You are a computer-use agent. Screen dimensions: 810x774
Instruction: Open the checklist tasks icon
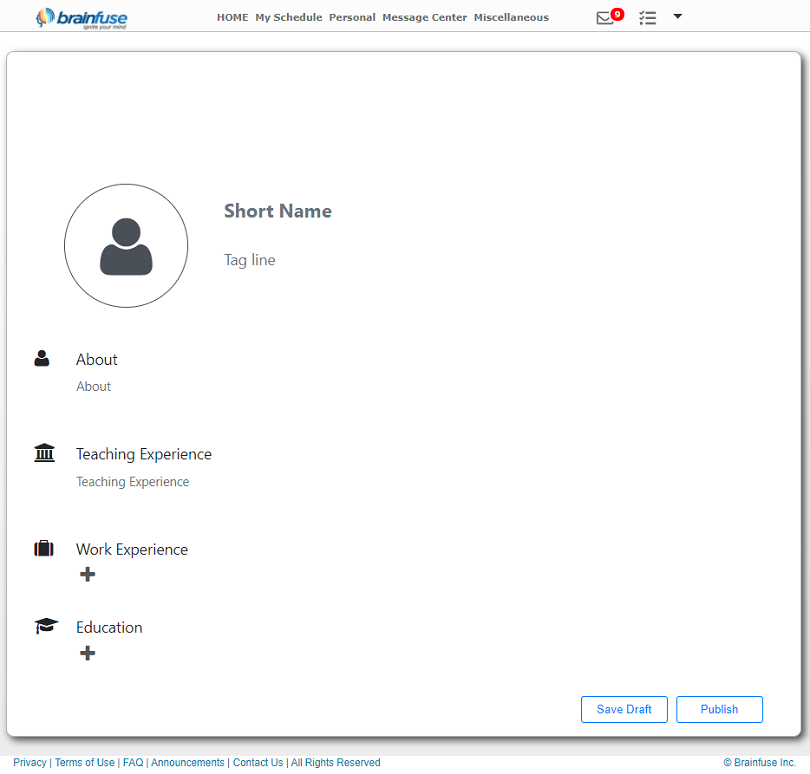click(x=647, y=18)
